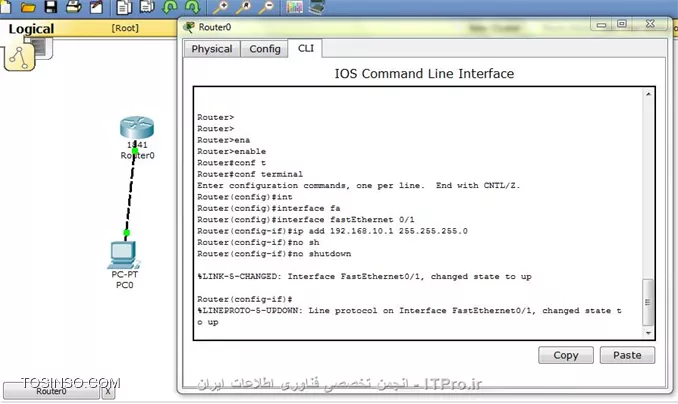The width and height of the screenshot is (678, 404).
Task: Click the 'Router>enable' line
Action: (x=231, y=151)
